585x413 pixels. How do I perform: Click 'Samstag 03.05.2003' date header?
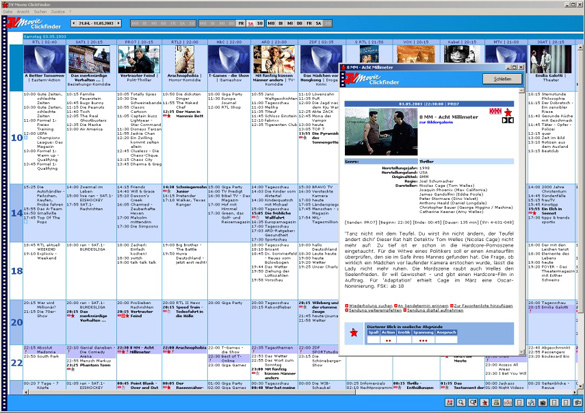click(45, 37)
